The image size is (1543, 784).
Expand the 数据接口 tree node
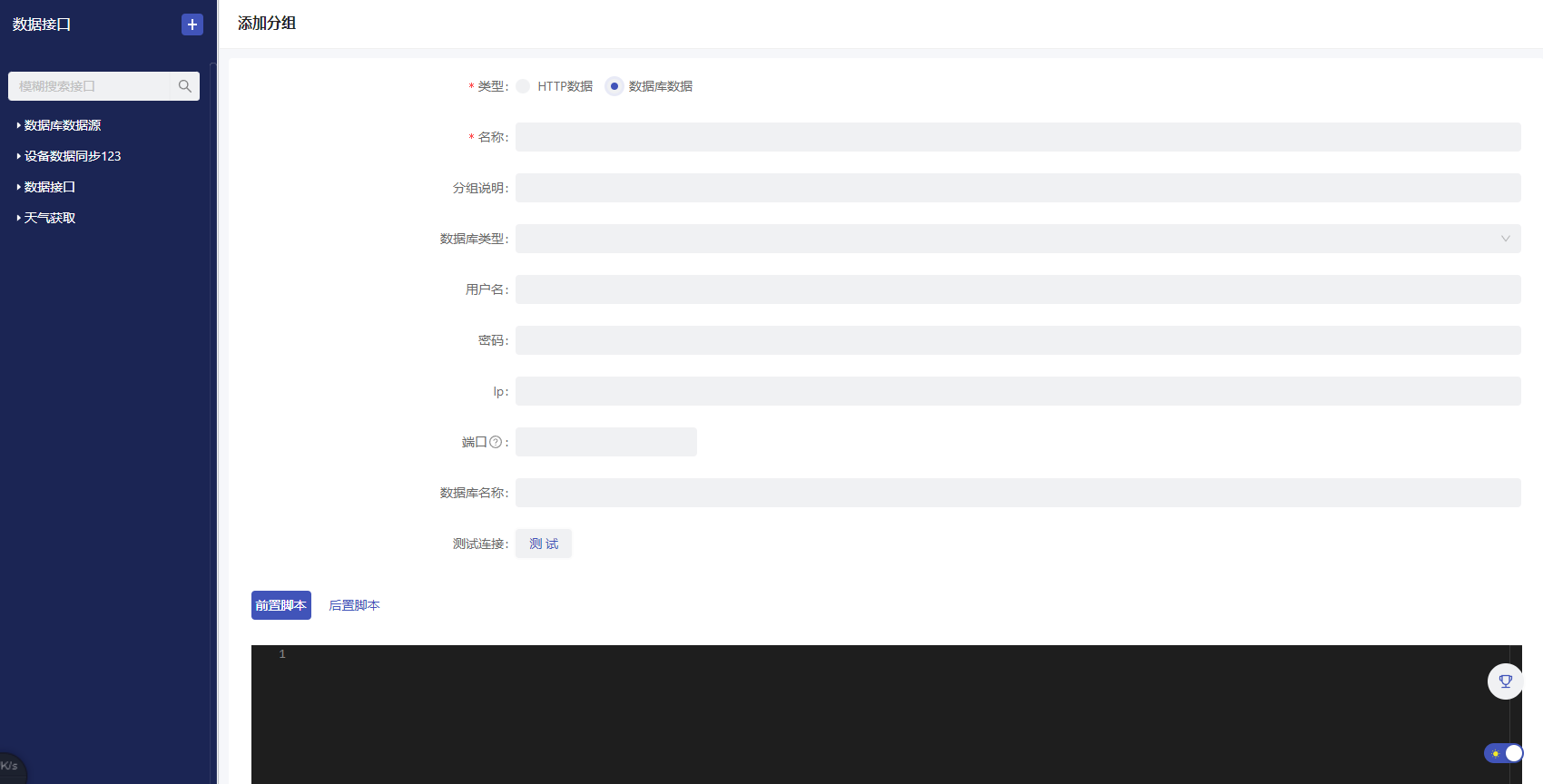18,187
